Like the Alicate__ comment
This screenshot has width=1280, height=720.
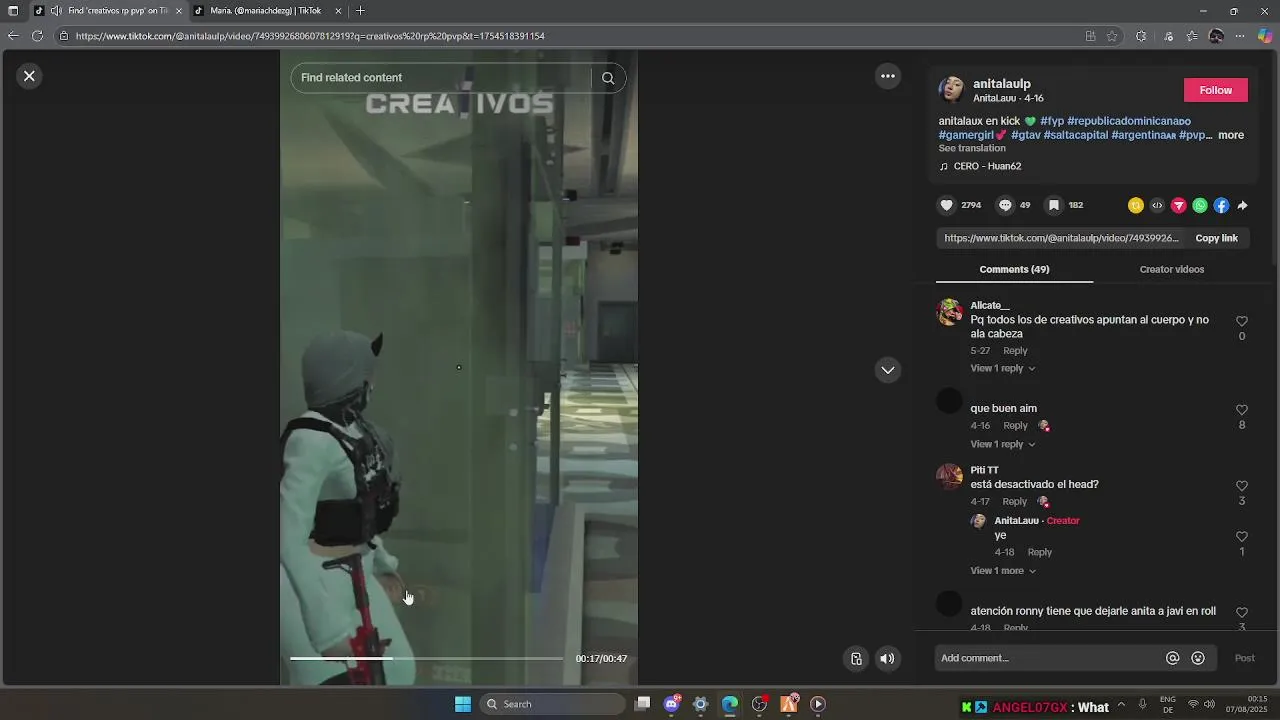tap(1242, 321)
